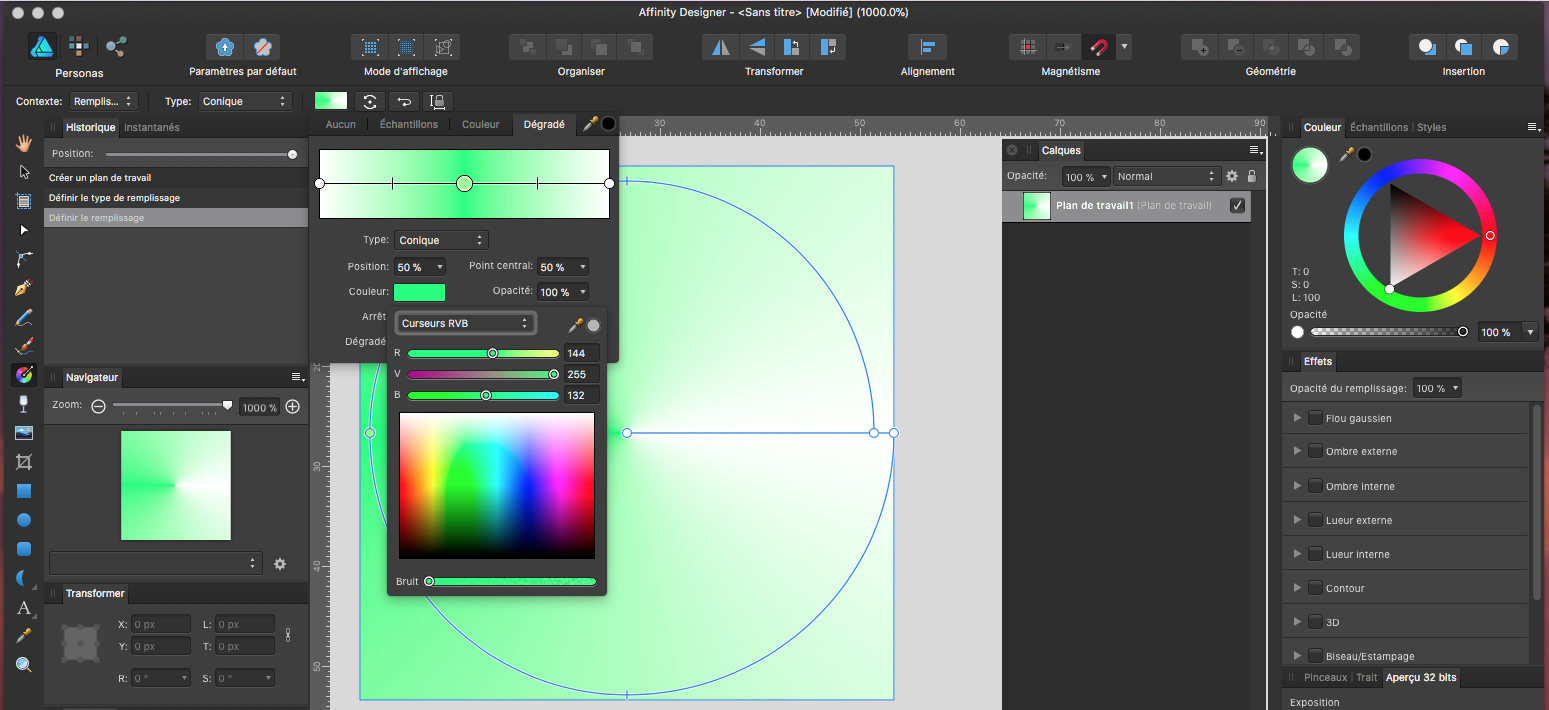
Task: Click the Zoom in plus button in Navigateur
Action: click(293, 407)
